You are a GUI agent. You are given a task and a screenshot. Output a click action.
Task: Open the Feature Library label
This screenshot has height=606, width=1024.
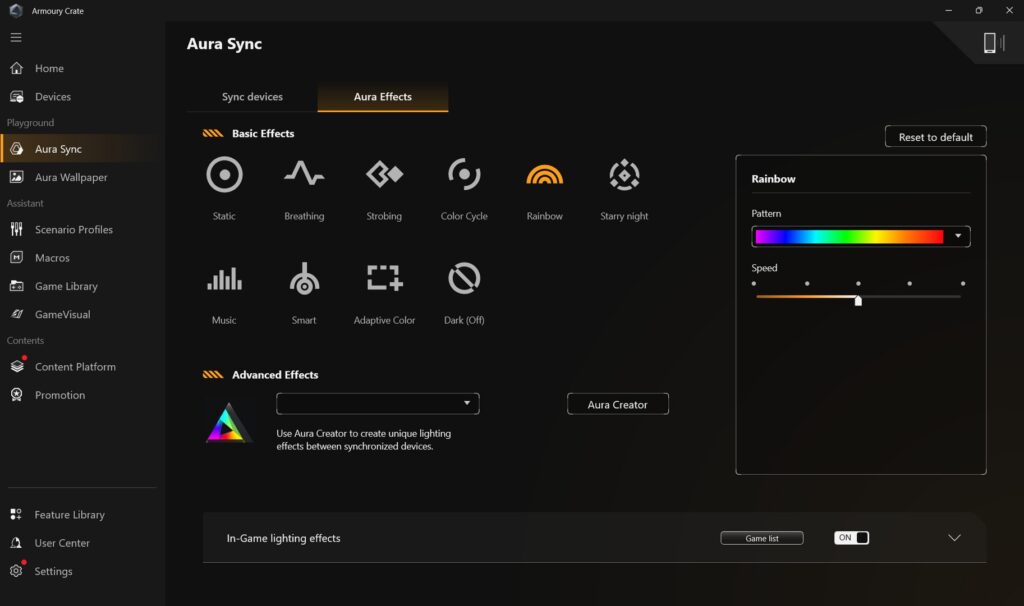pos(69,515)
